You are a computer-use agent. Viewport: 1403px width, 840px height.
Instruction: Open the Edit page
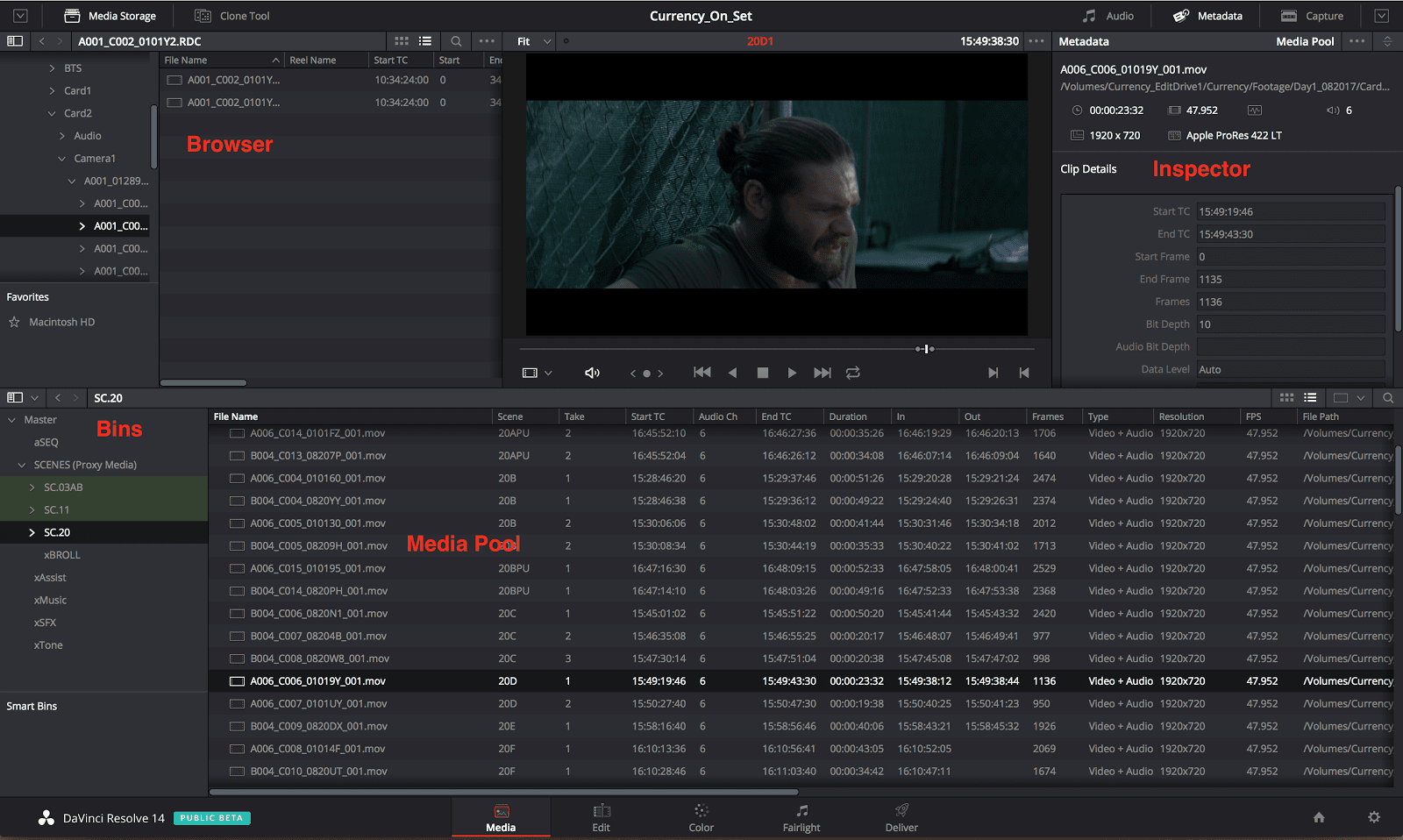[x=602, y=817]
